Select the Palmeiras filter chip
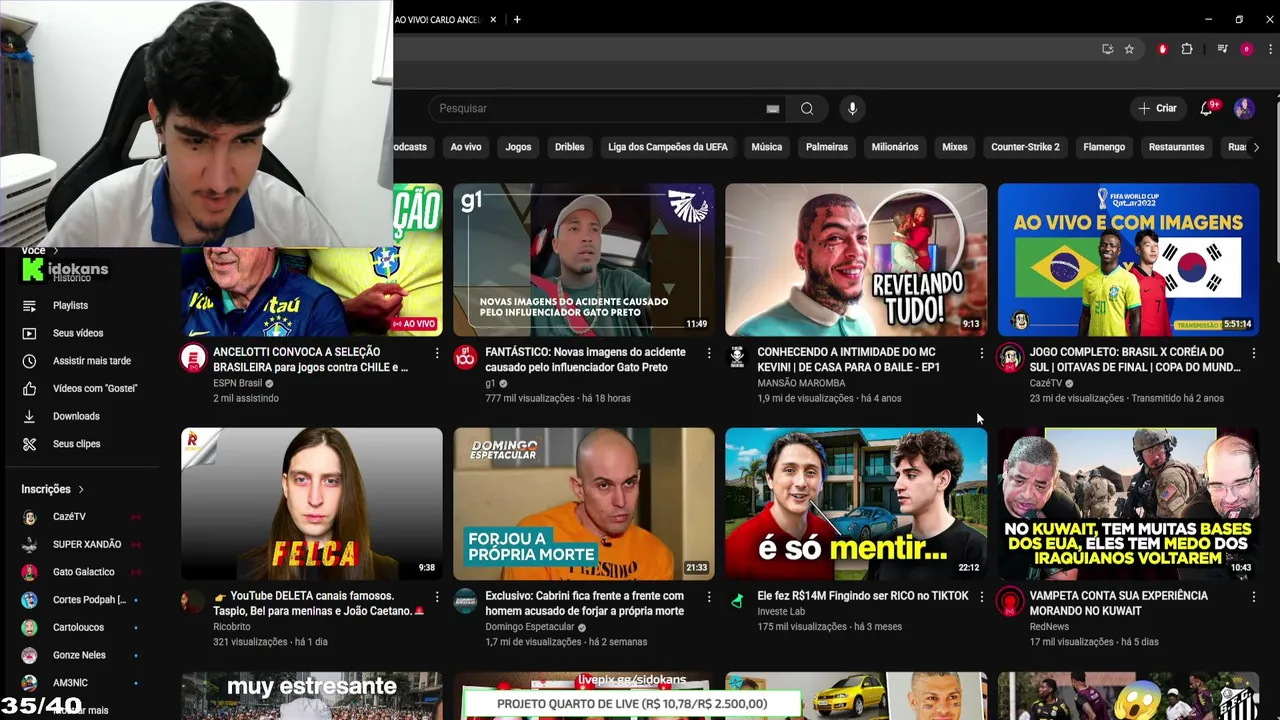 (x=827, y=147)
